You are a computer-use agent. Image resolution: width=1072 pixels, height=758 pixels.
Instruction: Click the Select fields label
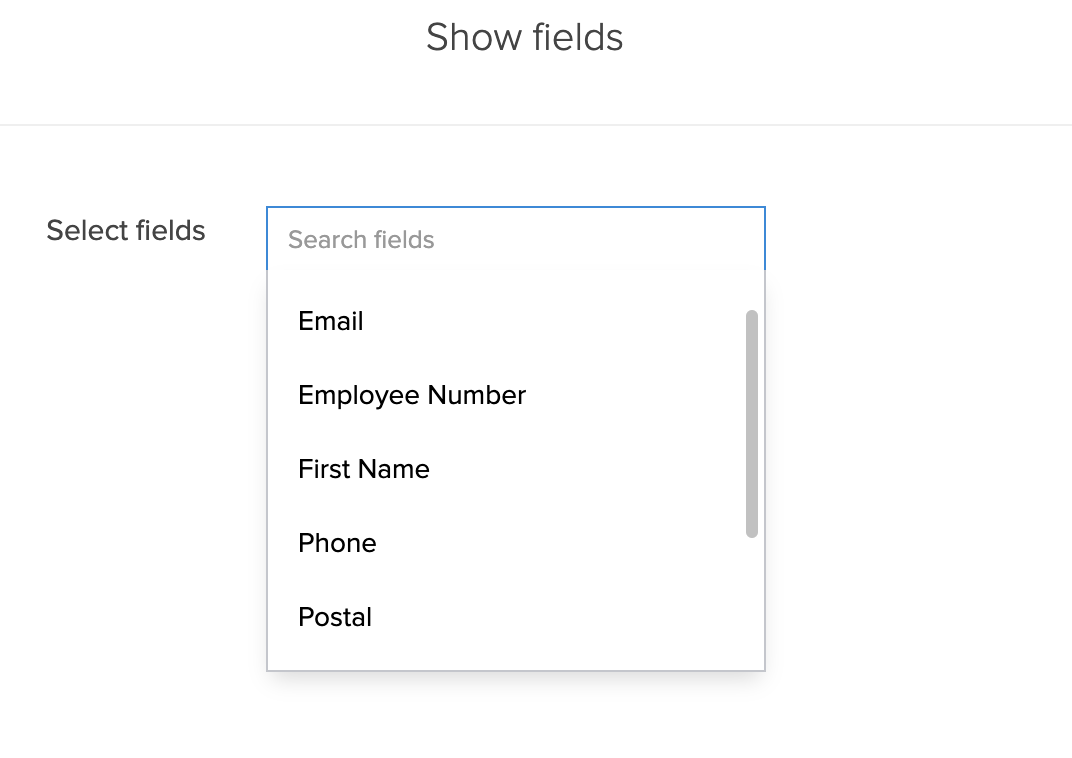point(126,230)
